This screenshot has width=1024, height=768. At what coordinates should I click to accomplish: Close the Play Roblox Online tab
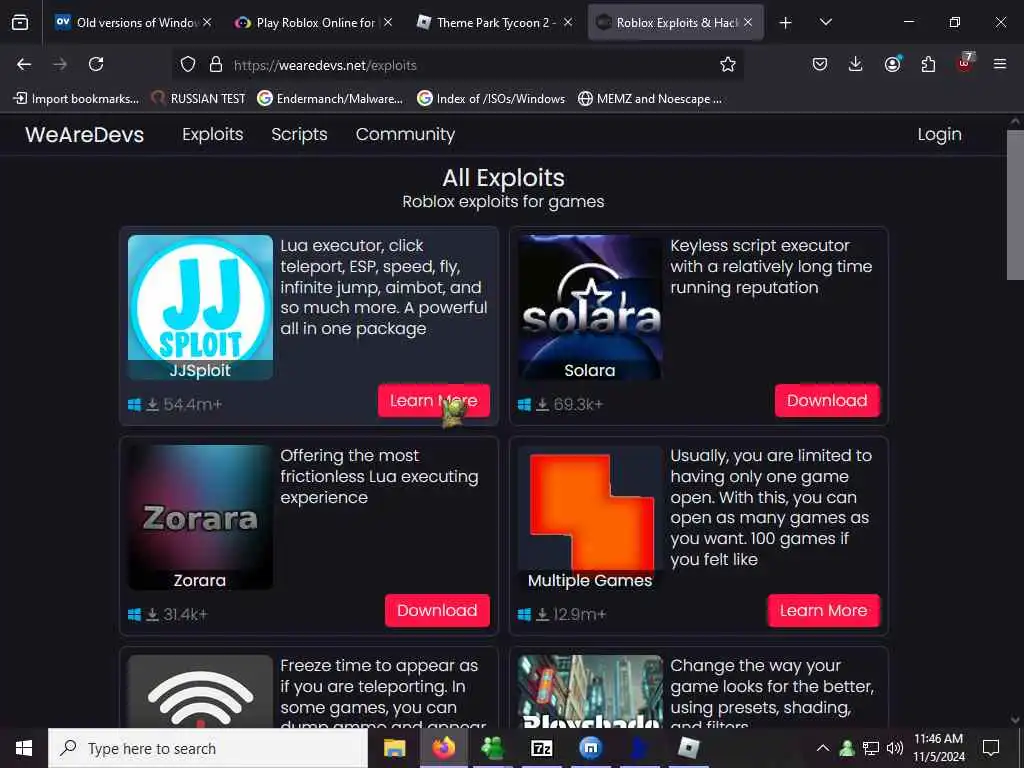point(388,22)
